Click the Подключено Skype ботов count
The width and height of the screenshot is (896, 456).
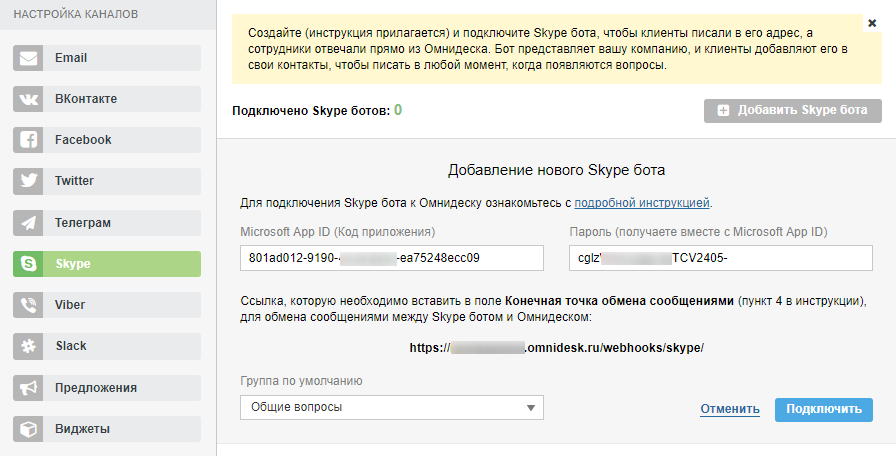click(x=398, y=110)
